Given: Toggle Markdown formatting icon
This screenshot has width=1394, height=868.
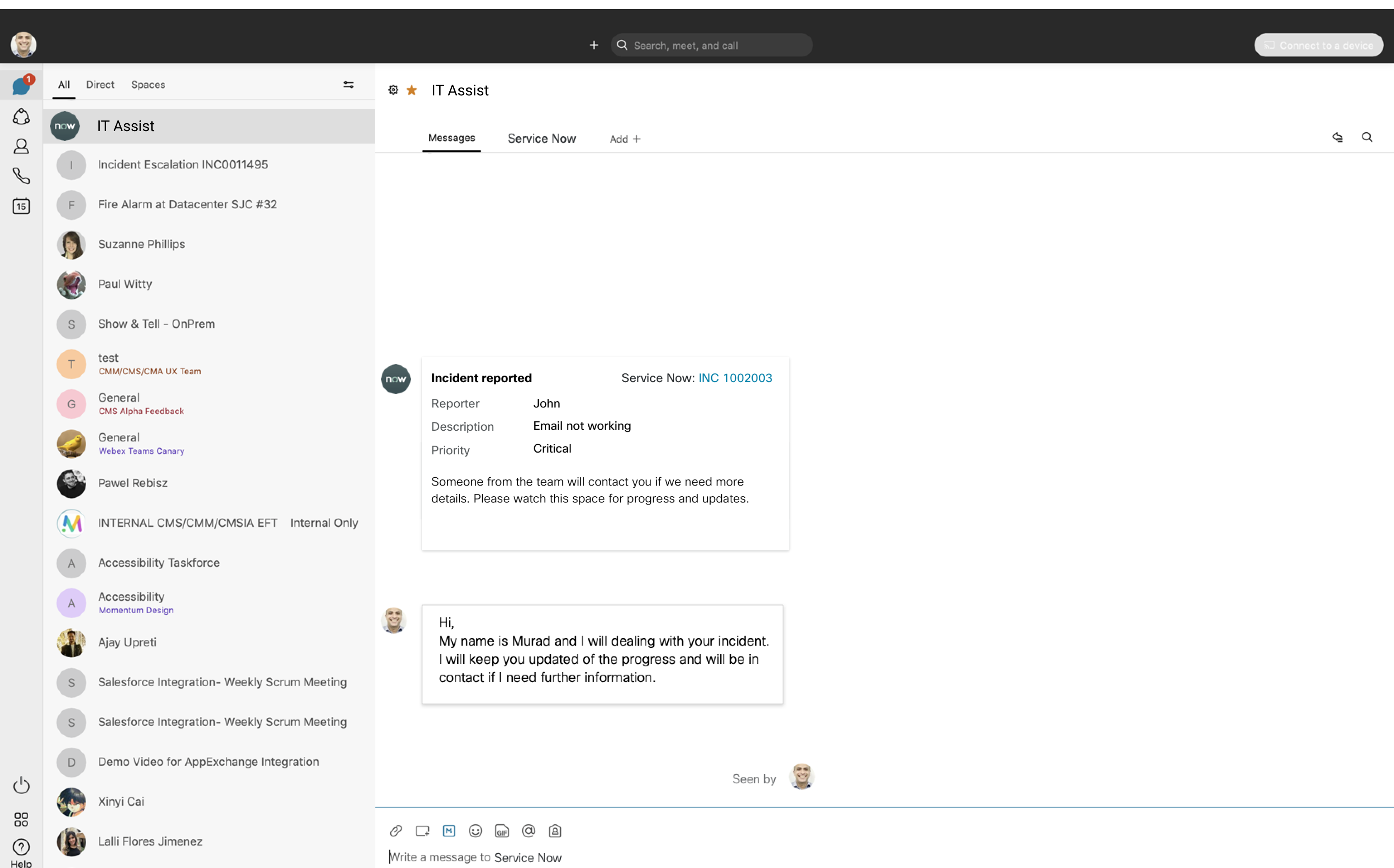Looking at the screenshot, I should (x=449, y=831).
